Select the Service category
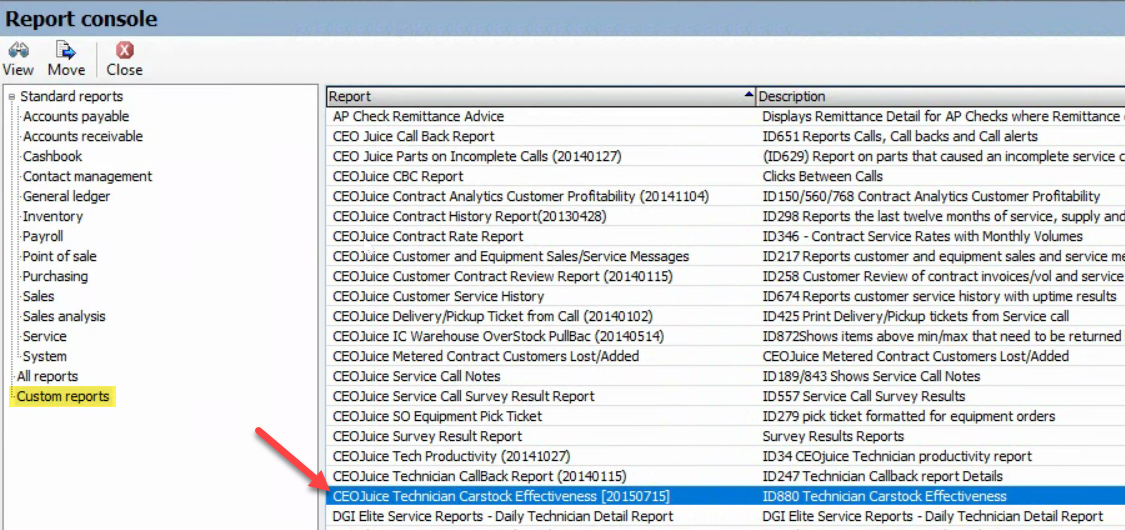The height and width of the screenshot is (530, 1125). pyautogui.click(x=44, y=336)
